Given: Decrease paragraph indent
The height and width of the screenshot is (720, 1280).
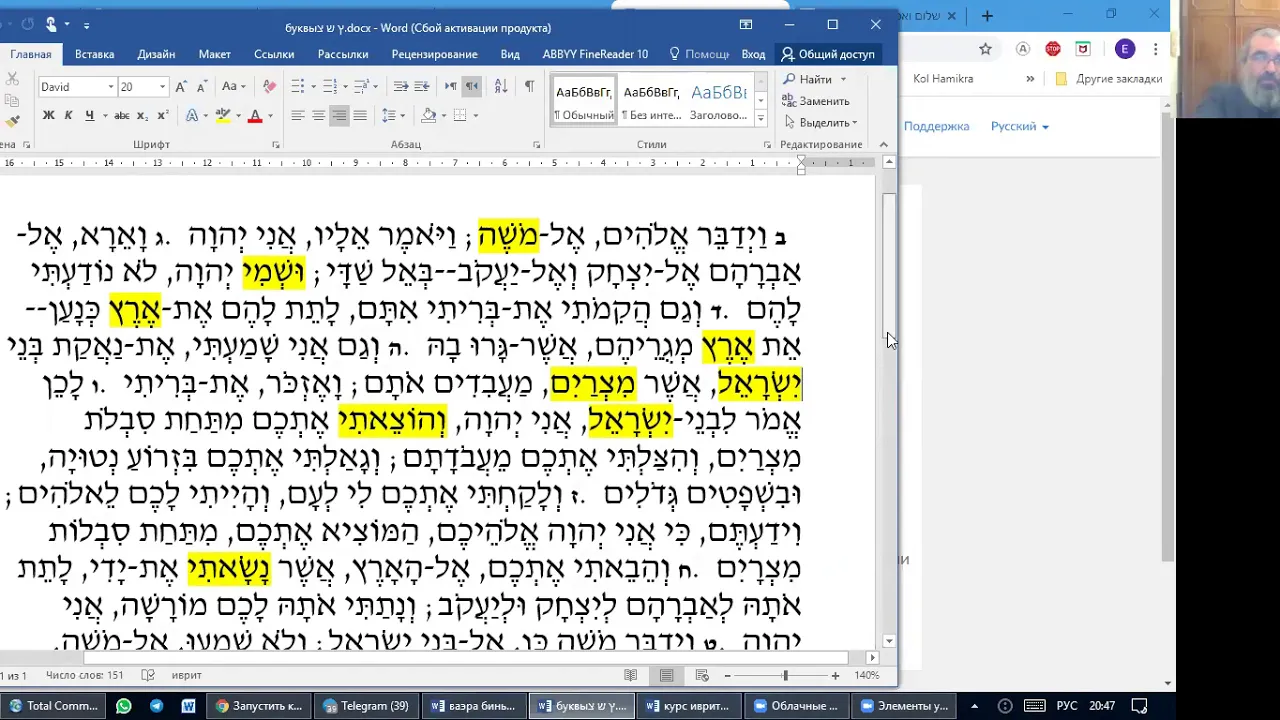Looking at the screenshot, I should point(401,87).
